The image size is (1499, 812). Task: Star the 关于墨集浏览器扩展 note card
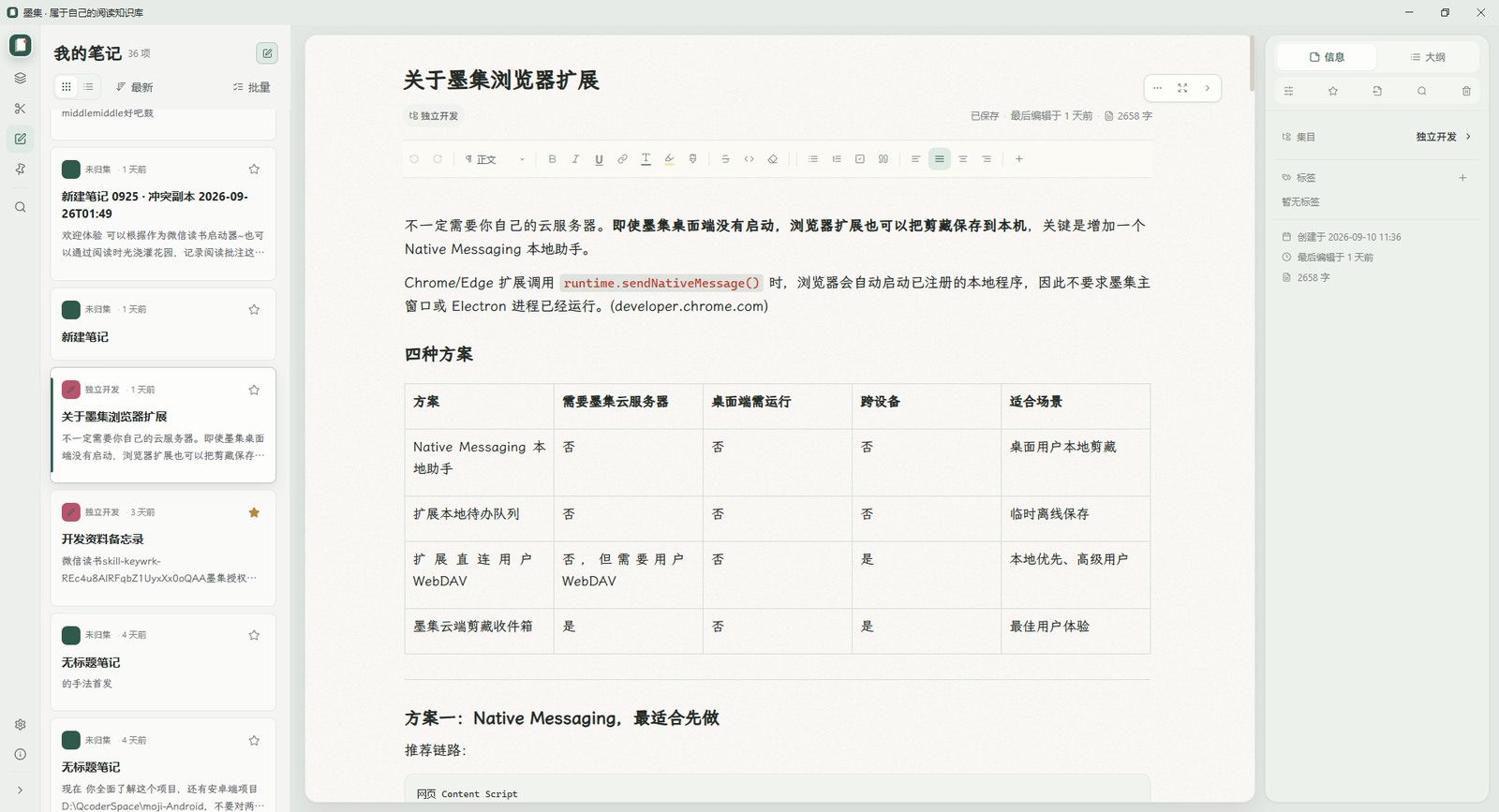tap(254, 390)
